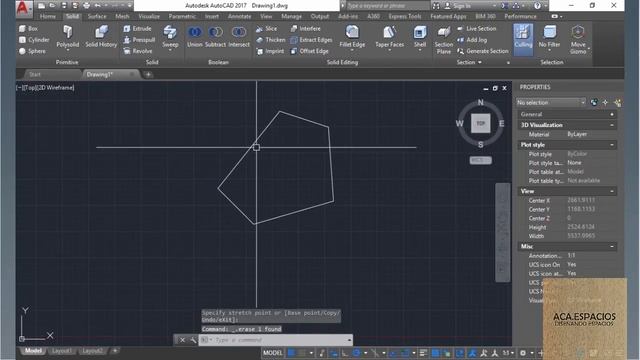The width and height of the screenshot is (640, 360).
Task: Click the Polysolid tool icon
Action: pyautogui.click(x=68, y=32)
